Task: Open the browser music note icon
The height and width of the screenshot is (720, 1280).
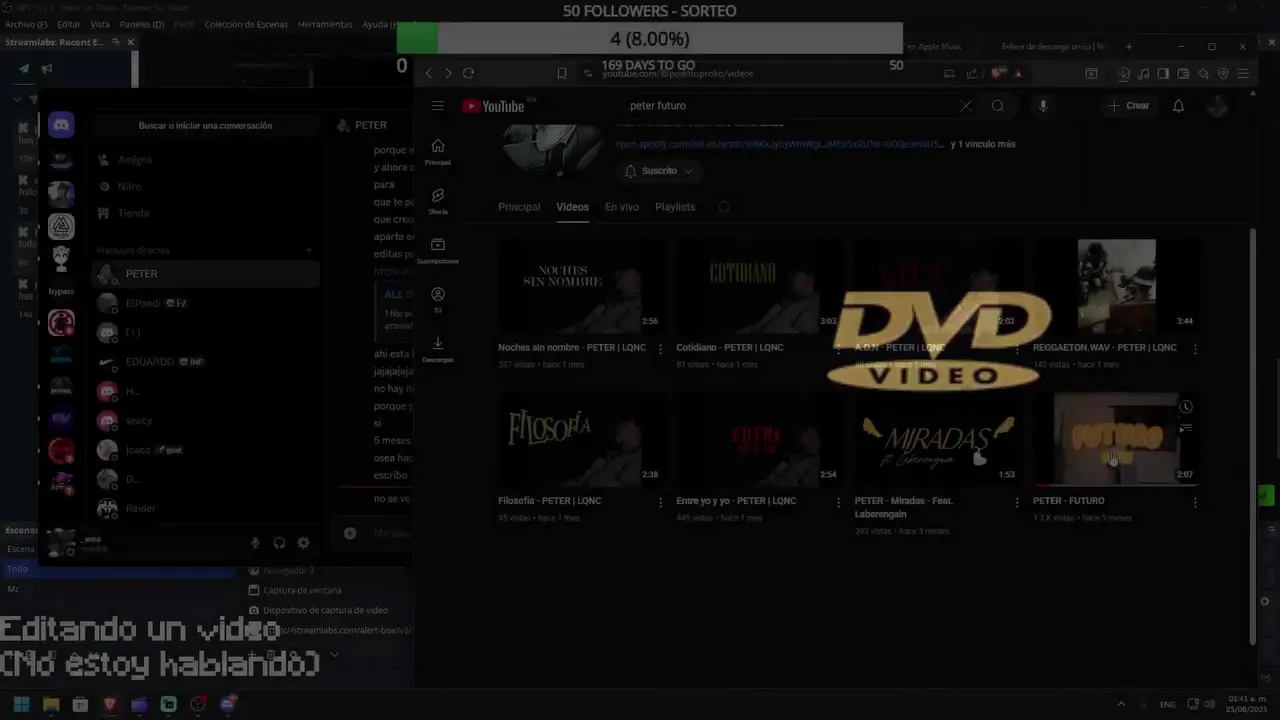Action: (x=1144, y=73)
